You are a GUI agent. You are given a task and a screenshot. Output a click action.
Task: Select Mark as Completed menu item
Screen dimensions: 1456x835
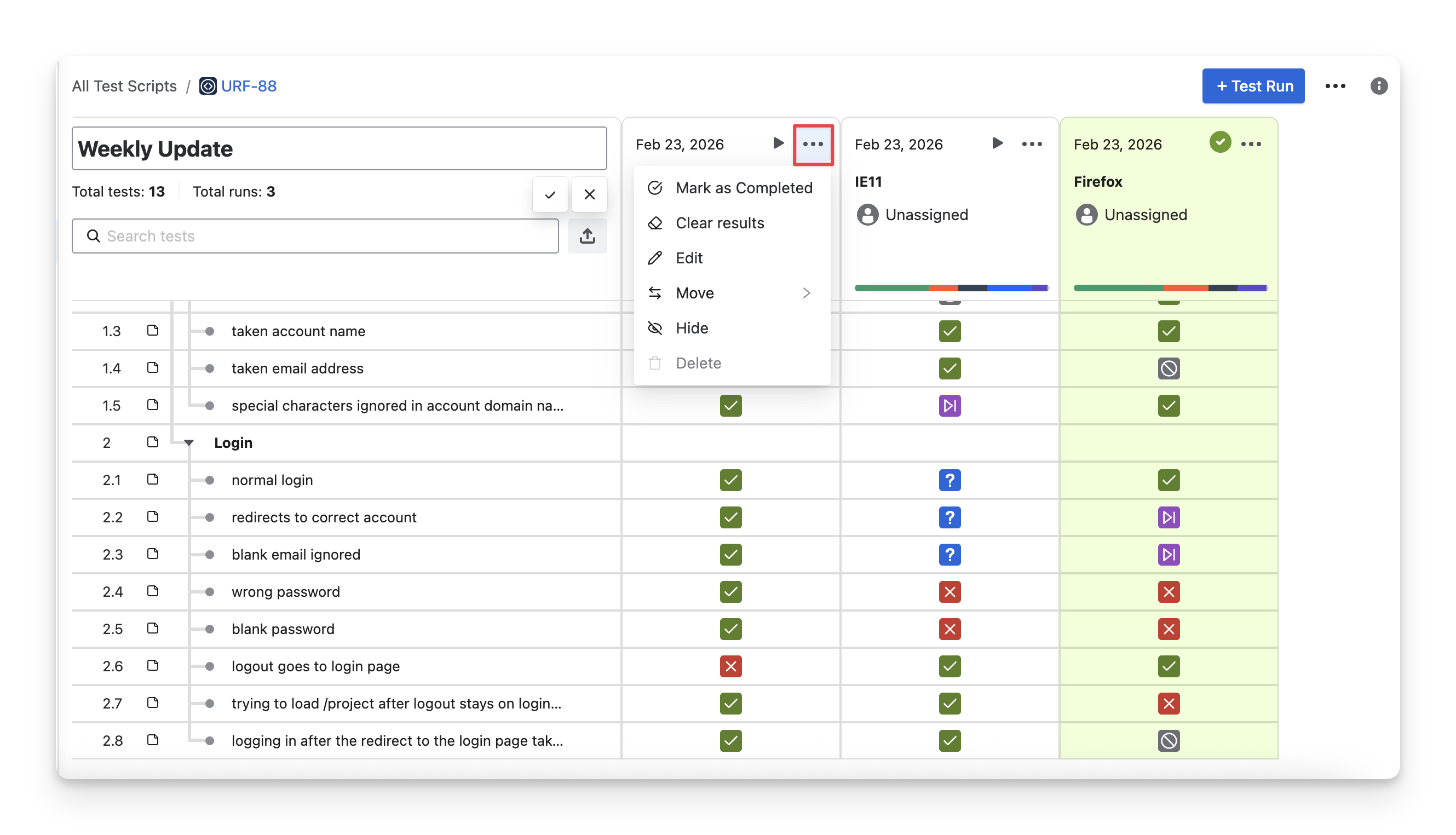(743, 188)
